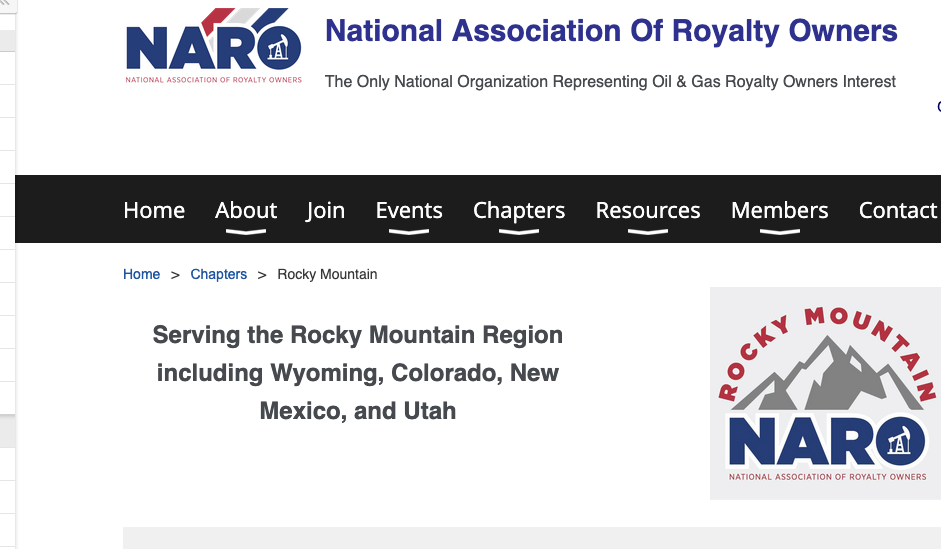
Task: Open the Contact navigation item
Action: [x=898, y=211]
